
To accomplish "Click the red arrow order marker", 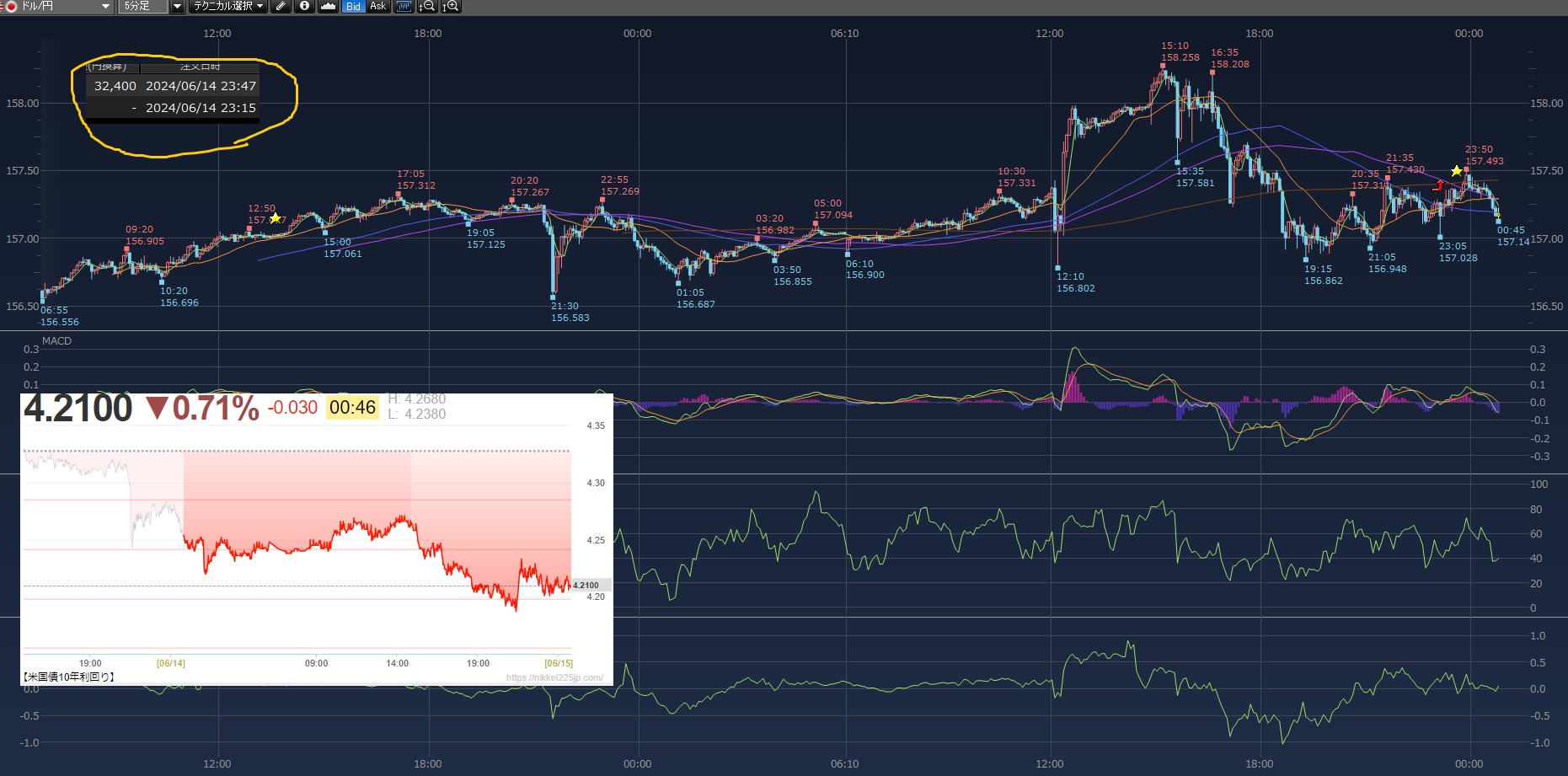I will point(1439,185).
